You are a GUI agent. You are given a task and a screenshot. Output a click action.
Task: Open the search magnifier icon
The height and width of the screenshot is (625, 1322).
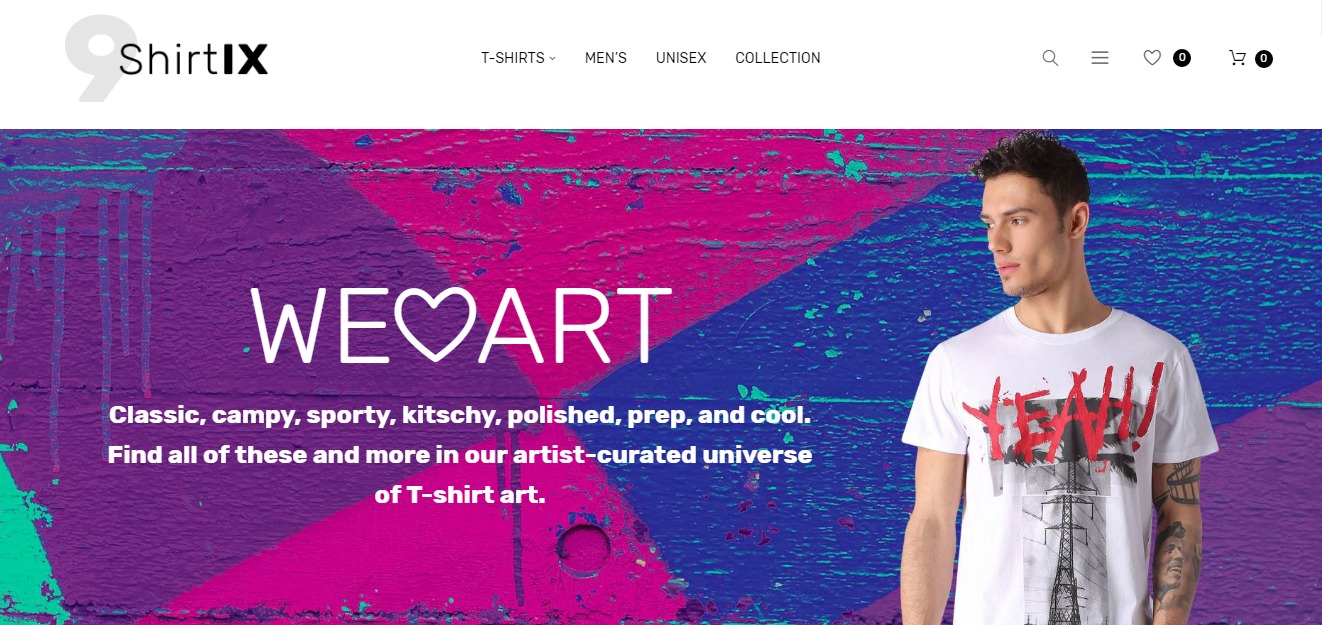(x=1050, y=58)
